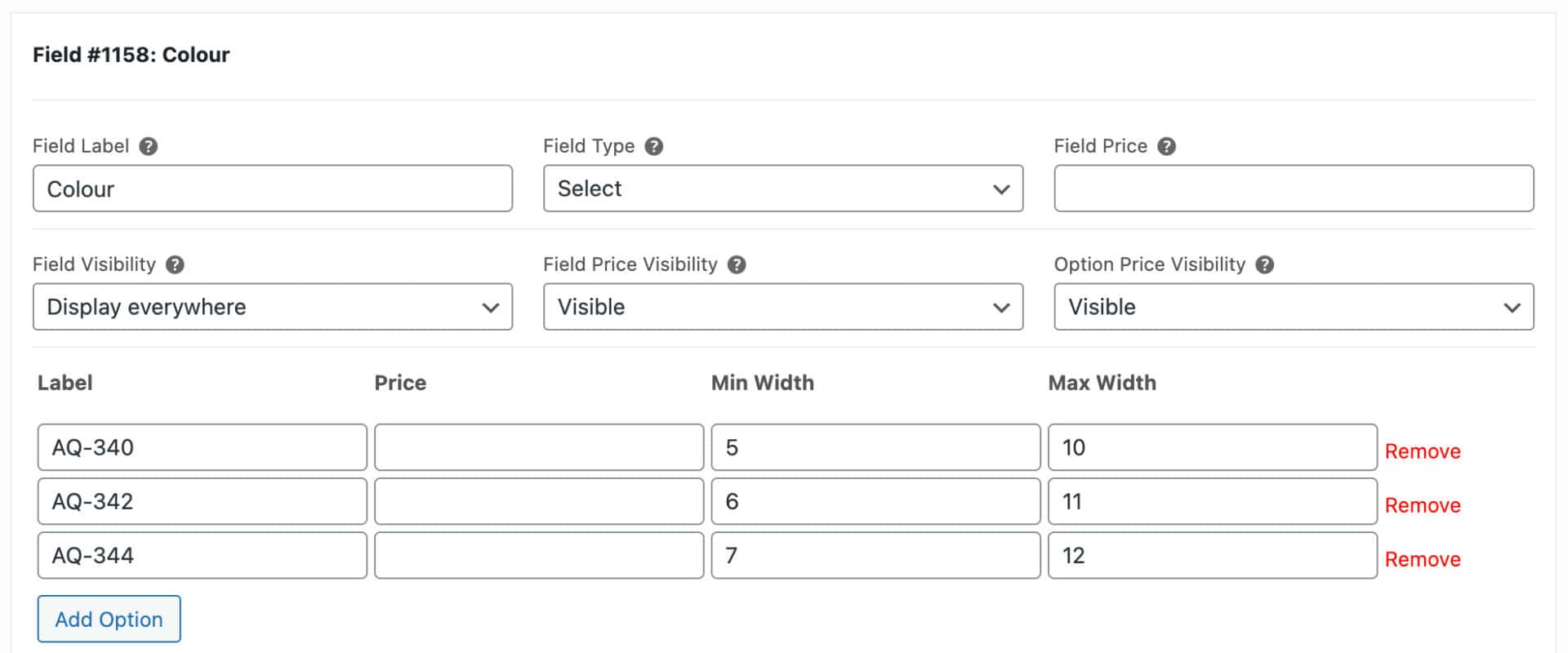This screenshot has height=653, width=1568.
Task: Click help icon next to Field Price Visibility
Action: 736,264
